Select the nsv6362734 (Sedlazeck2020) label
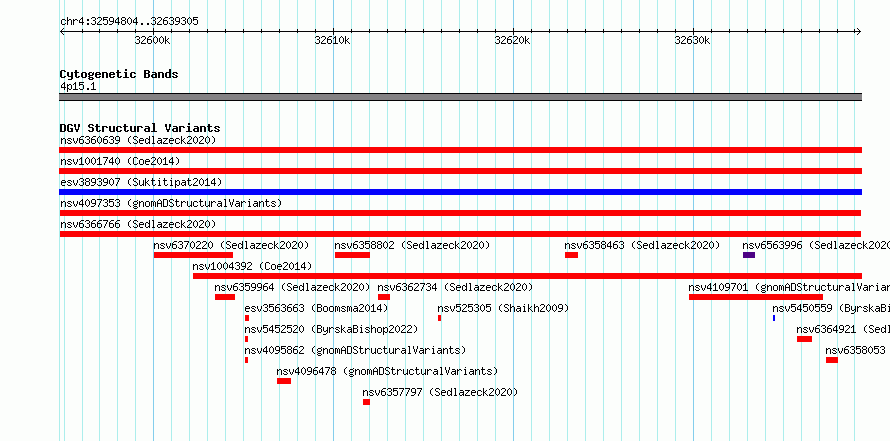The image size is (890, 441). (x=455, y=287)
